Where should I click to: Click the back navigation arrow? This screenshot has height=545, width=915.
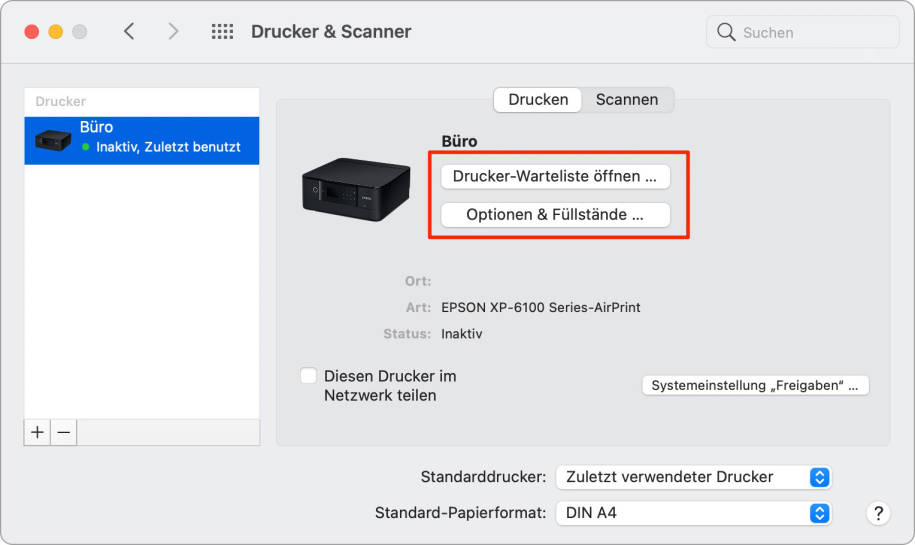[129, 32]
